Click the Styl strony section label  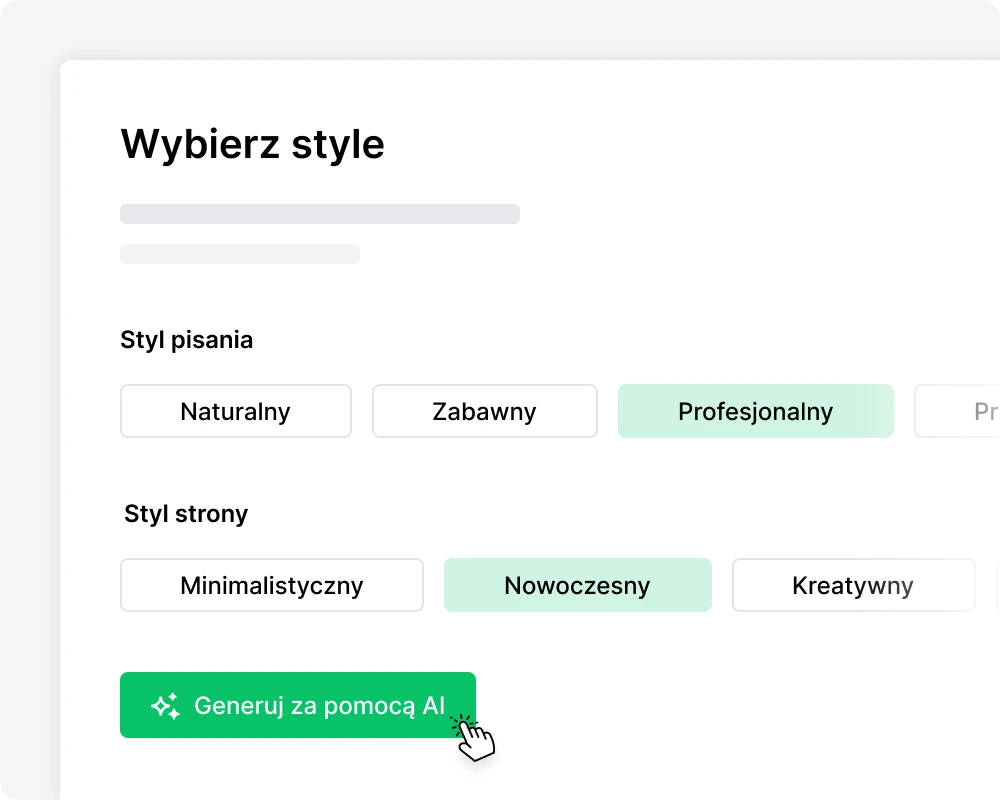[186, 514]
